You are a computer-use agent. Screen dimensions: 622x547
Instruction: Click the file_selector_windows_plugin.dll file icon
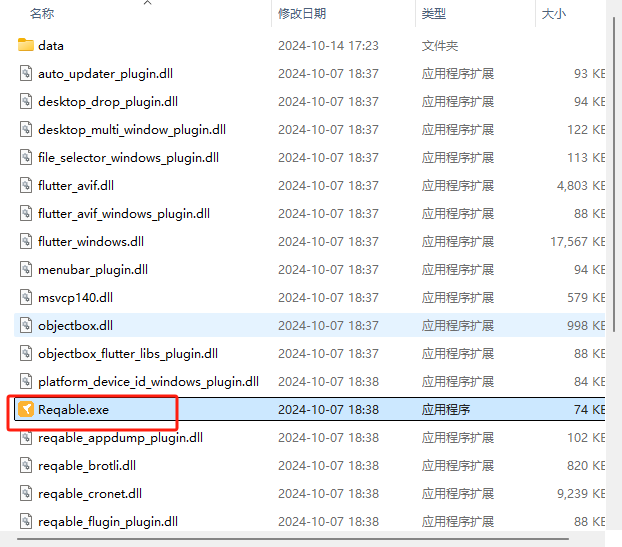coord(26,157)
